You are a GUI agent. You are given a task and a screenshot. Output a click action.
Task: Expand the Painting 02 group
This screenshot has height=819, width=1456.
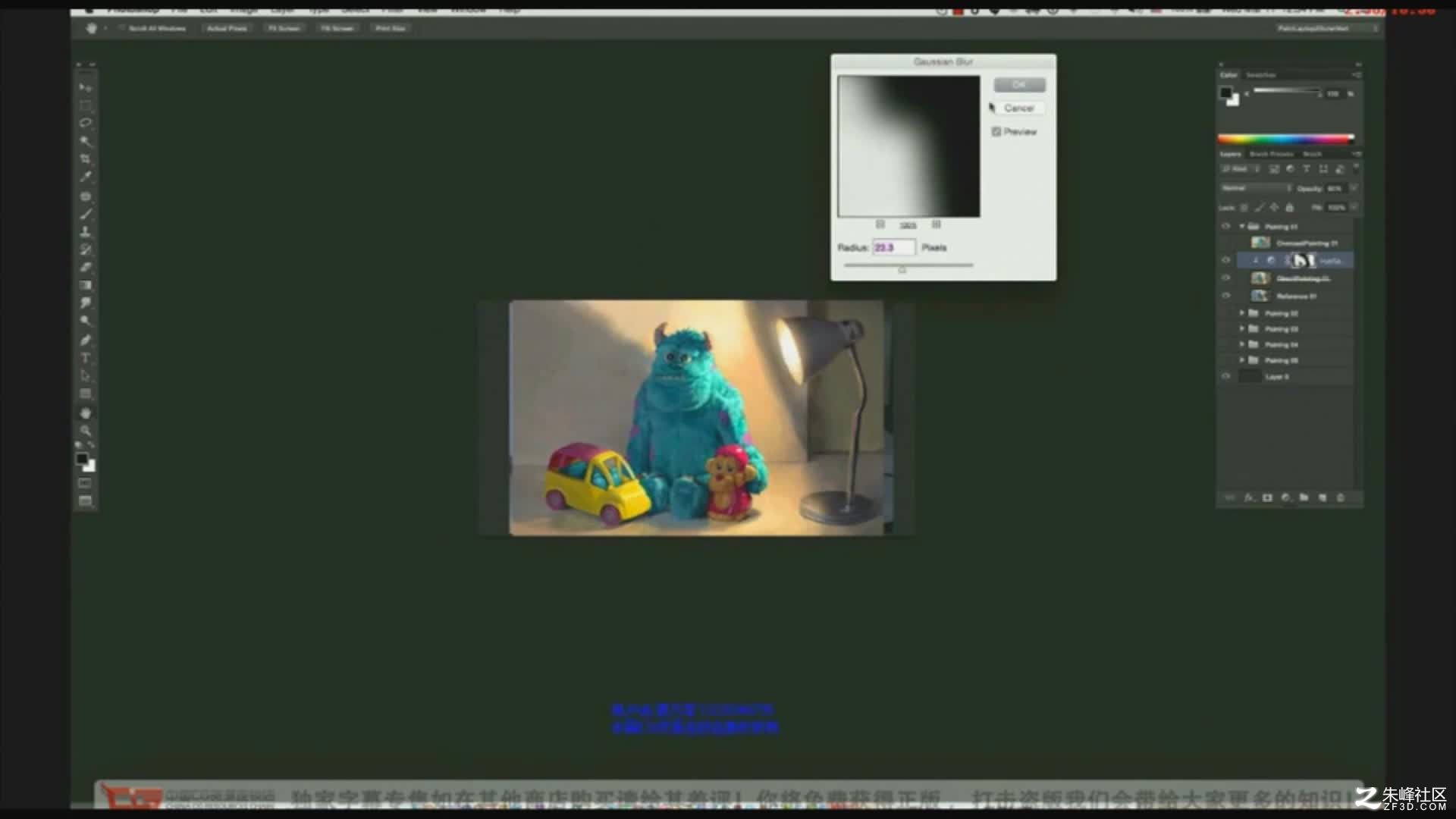[x=1242, y=313]
